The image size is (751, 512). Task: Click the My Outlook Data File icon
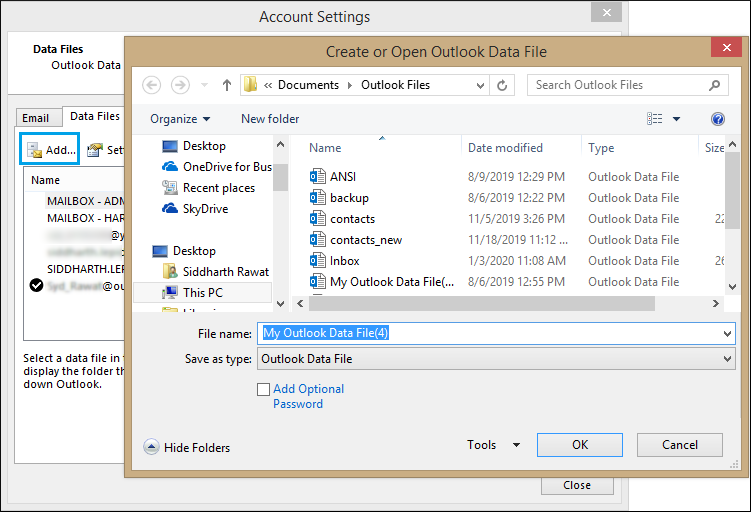tap(318, 282)
